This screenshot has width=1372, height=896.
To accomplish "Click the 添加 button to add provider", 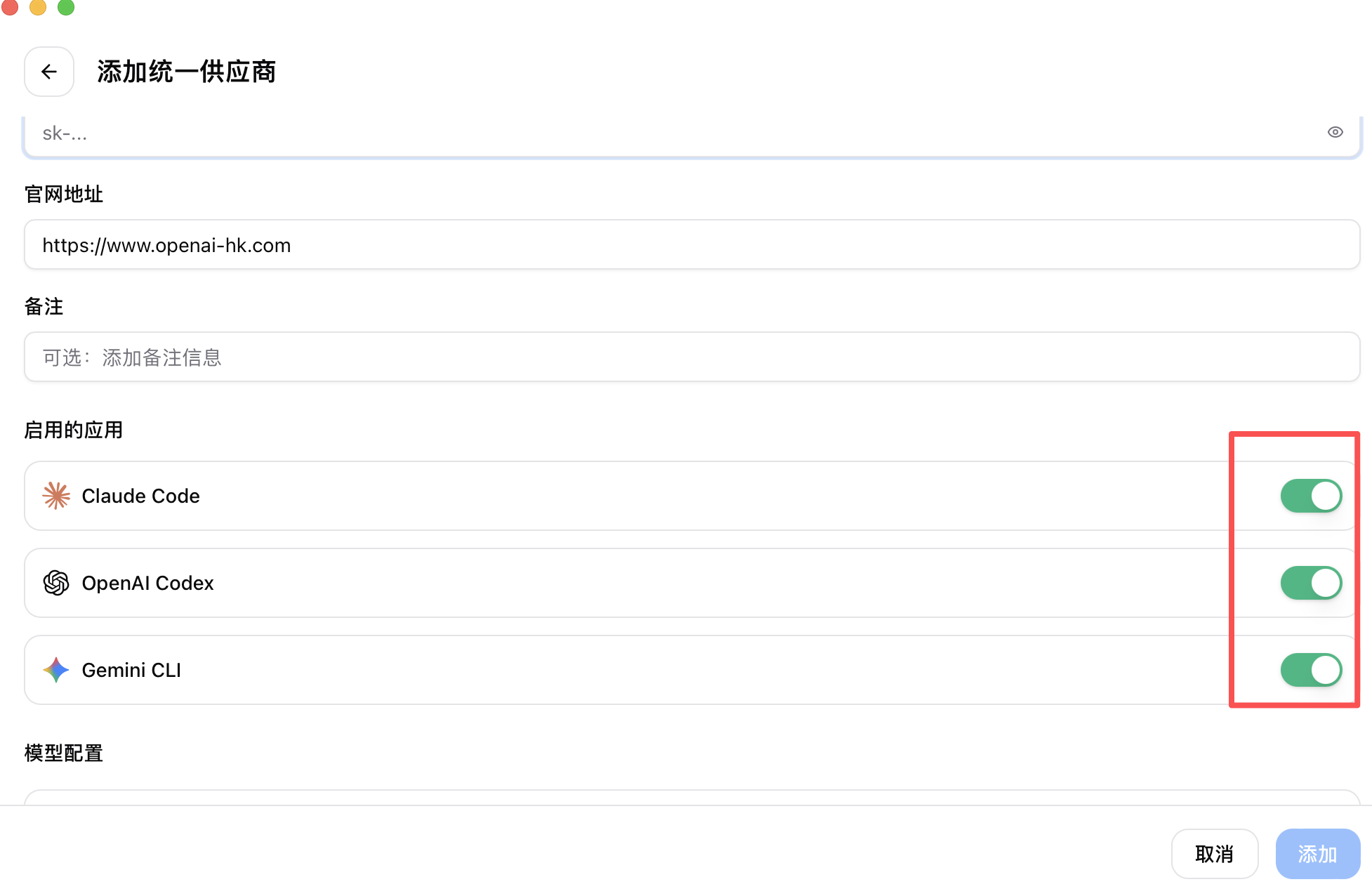I will point(1318,854).
